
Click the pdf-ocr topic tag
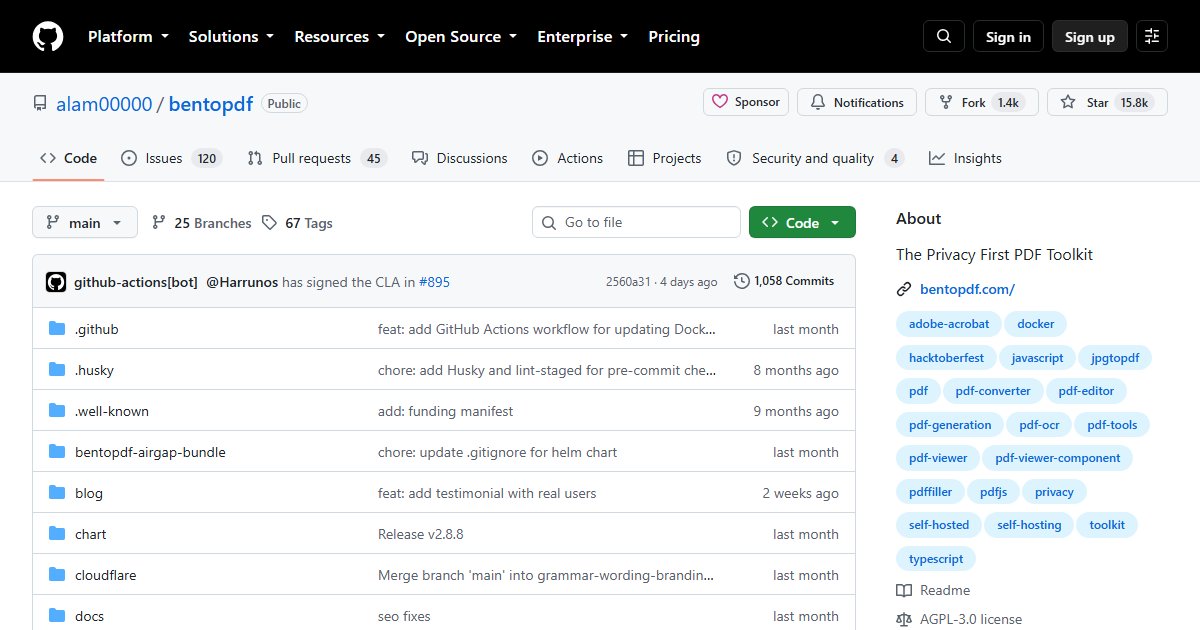1039,425
